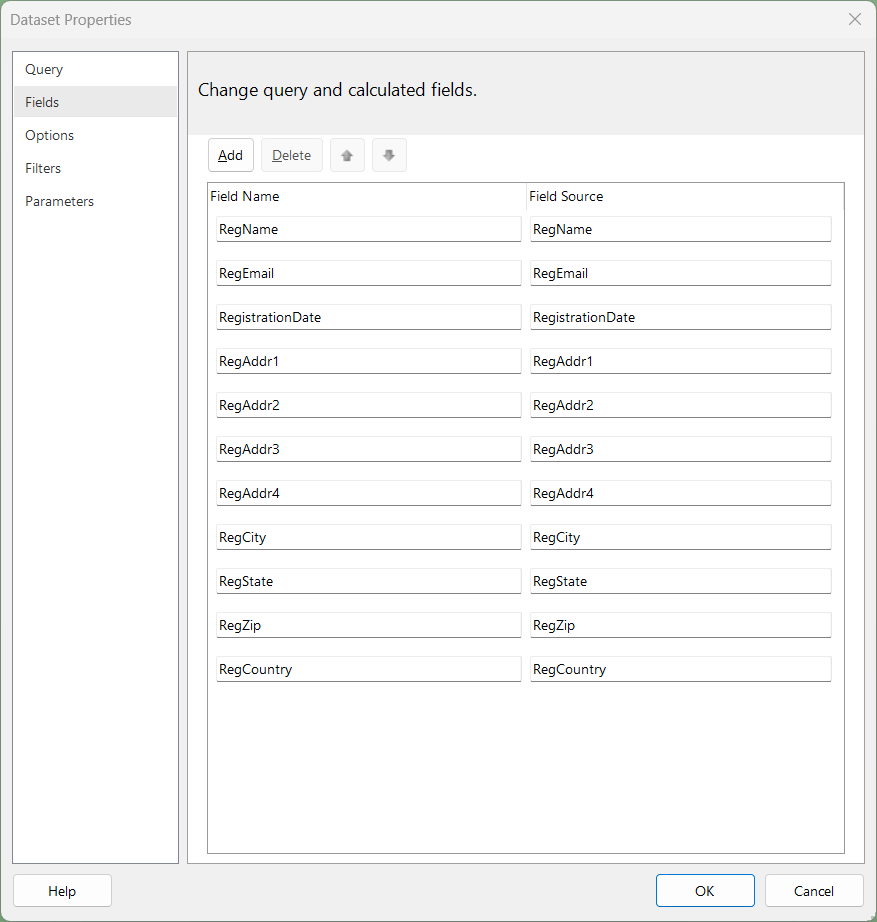Click the move field down arrow icon
Viewport: 877px width, 922px height.
[x=389, y=155]
